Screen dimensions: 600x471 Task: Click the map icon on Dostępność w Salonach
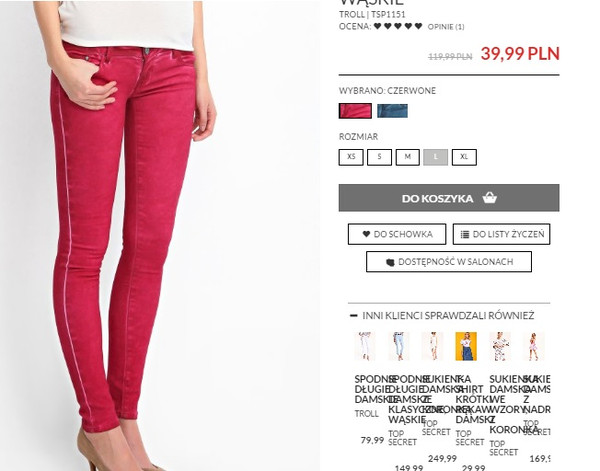click(x=390, y=262)
